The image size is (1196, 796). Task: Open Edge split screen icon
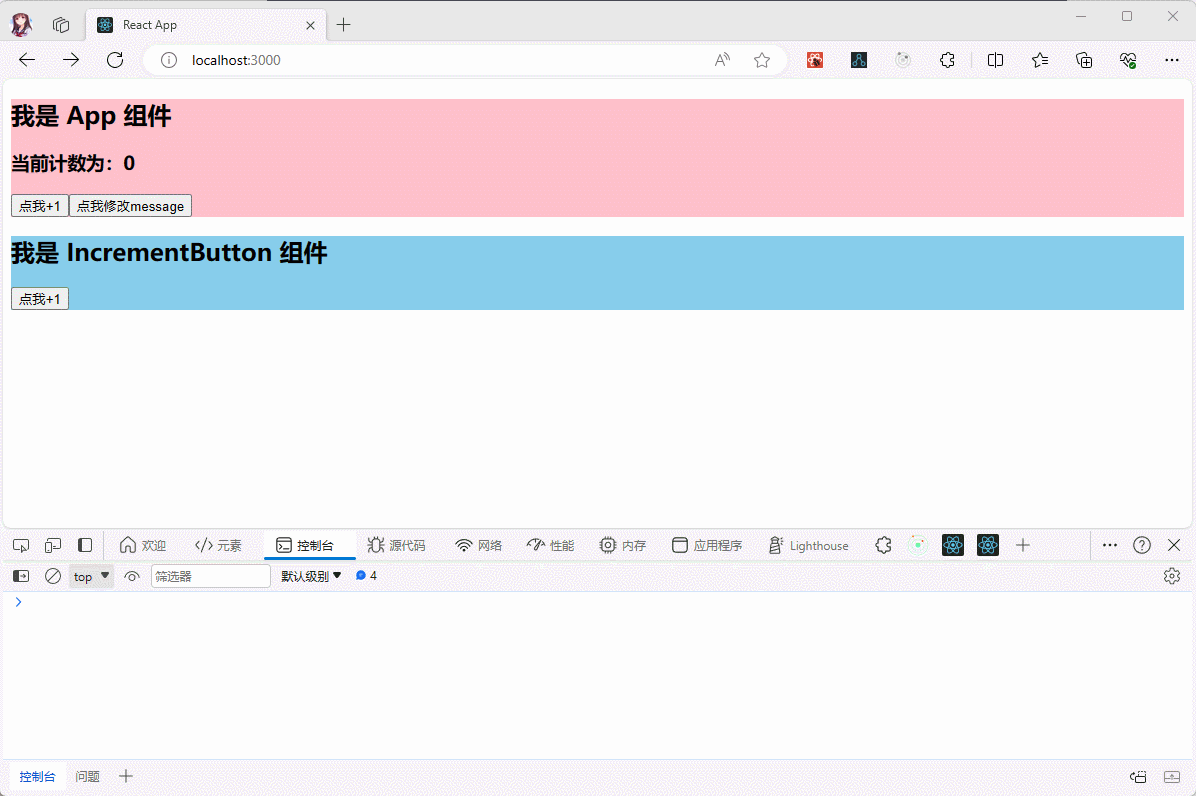click(995, 60)
